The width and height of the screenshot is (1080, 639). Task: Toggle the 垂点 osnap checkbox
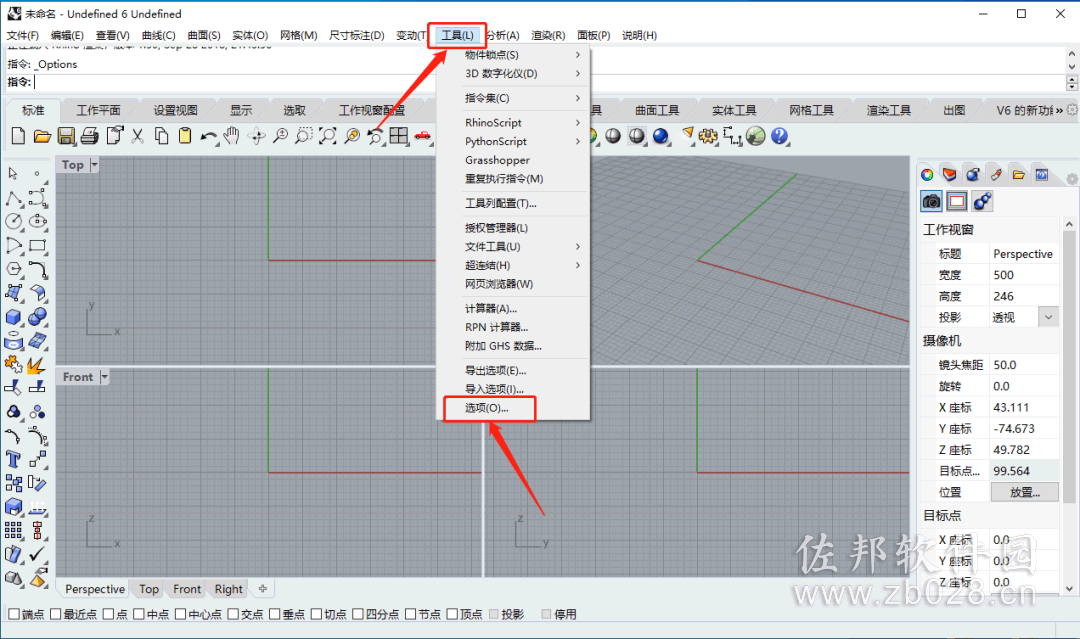pyautogui.click(x=274, y=614)
